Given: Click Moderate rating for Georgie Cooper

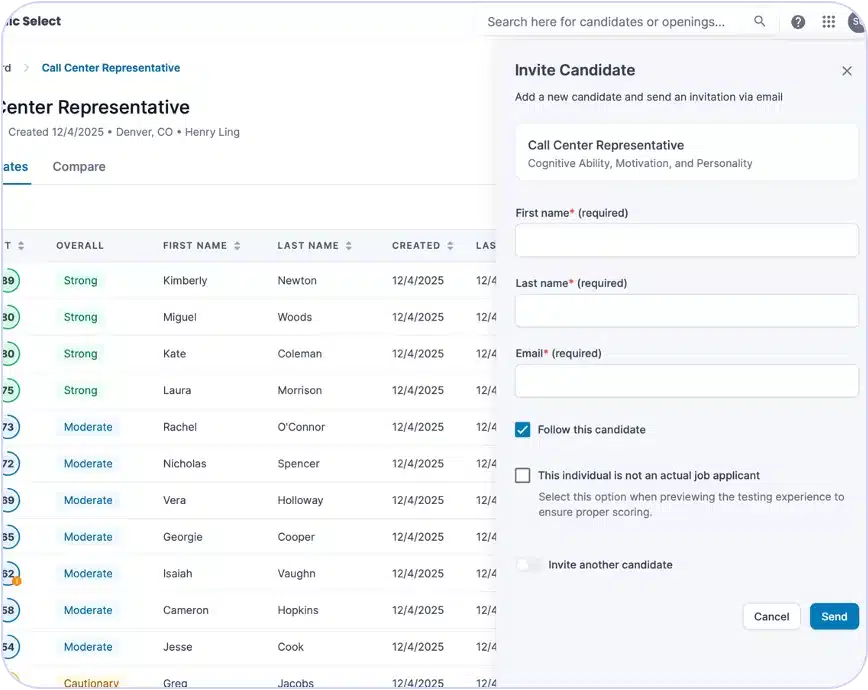Looking at the screenshot, I should [x=88, y=537].
